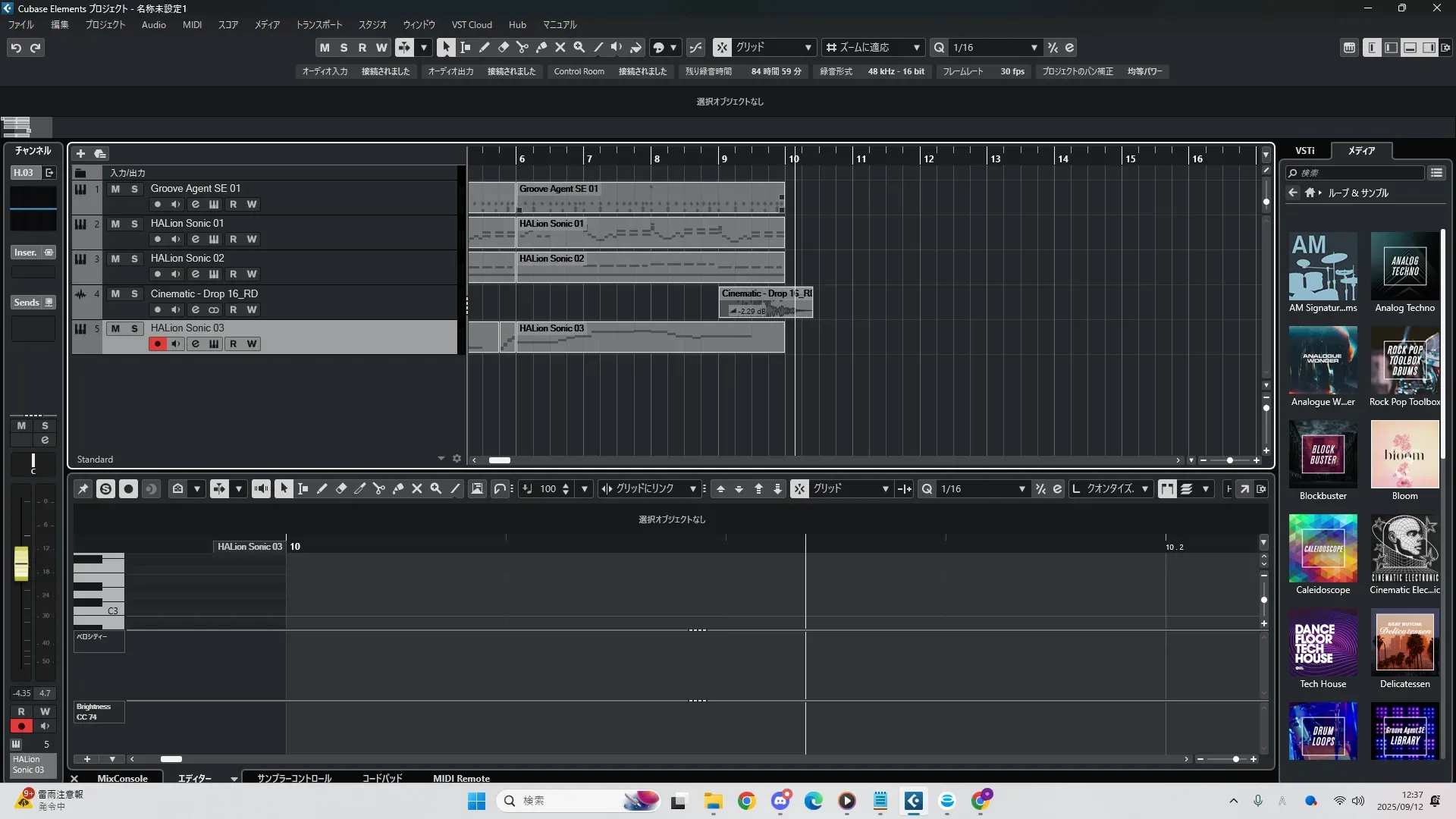Solo the HALion Sonic 02 track
This screenshot has height=819, width=1456.
(x=134, y=259)
